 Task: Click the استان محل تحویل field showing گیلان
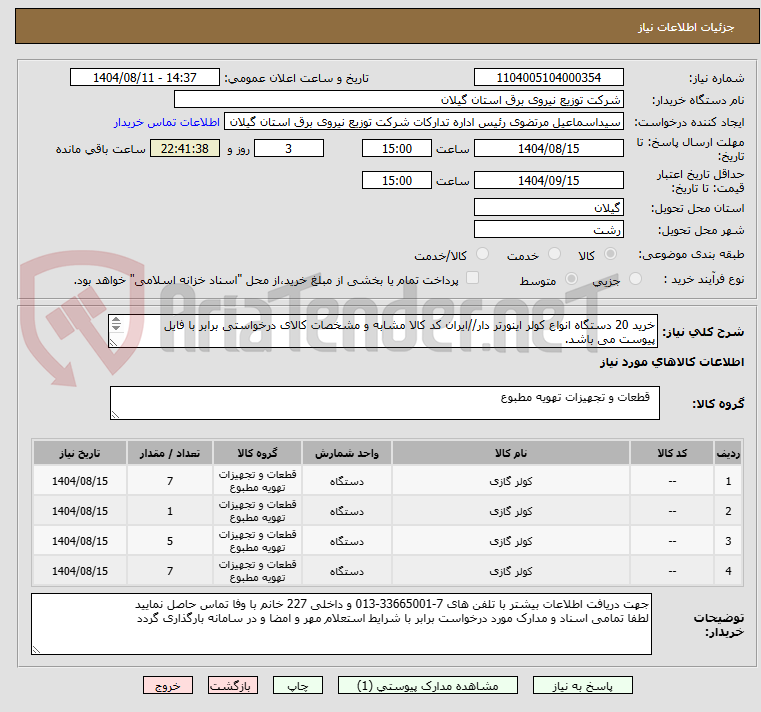click(x=548, y=207)
